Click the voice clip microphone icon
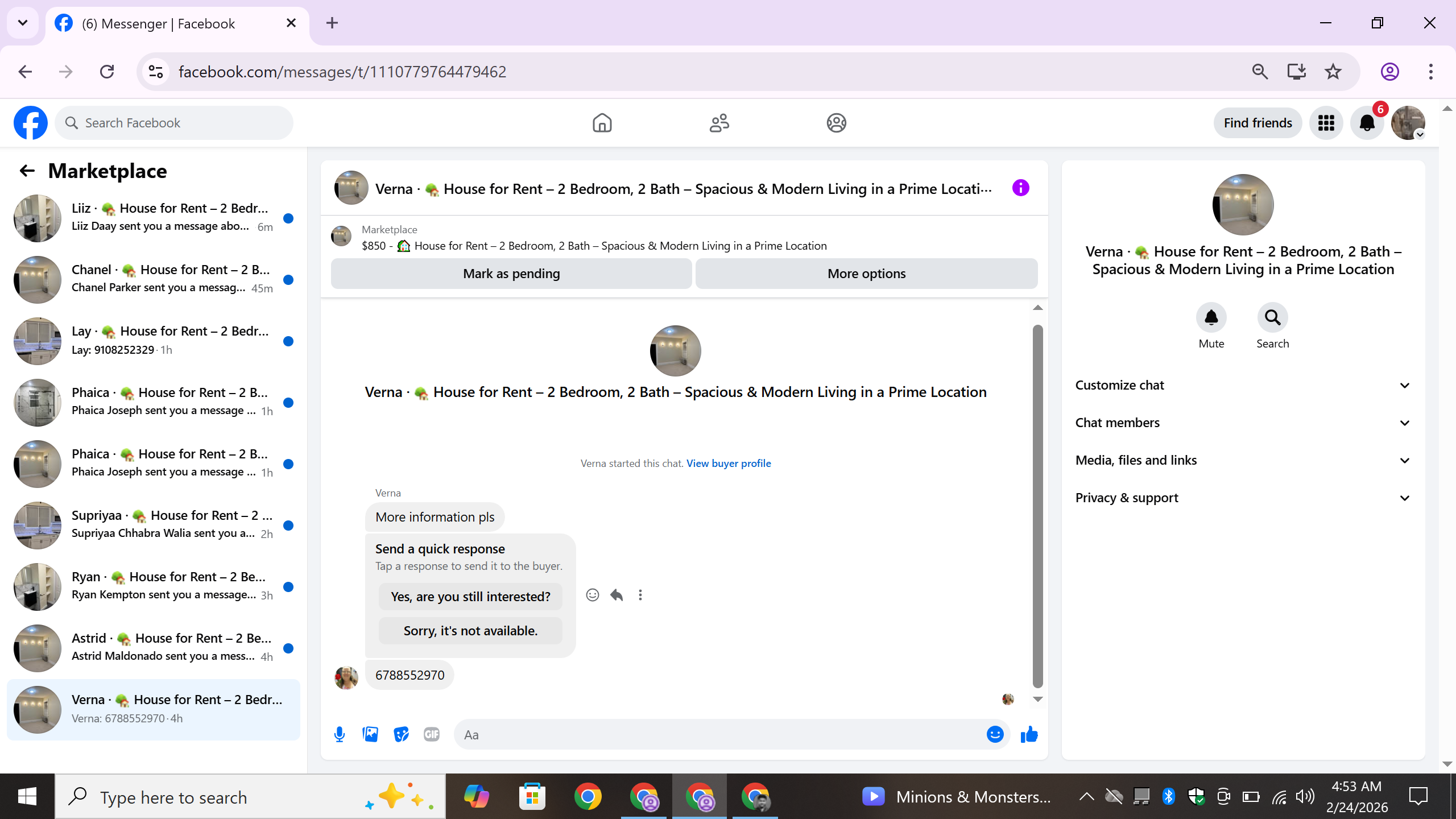The image size is (1456, 819). coord(340,734)
